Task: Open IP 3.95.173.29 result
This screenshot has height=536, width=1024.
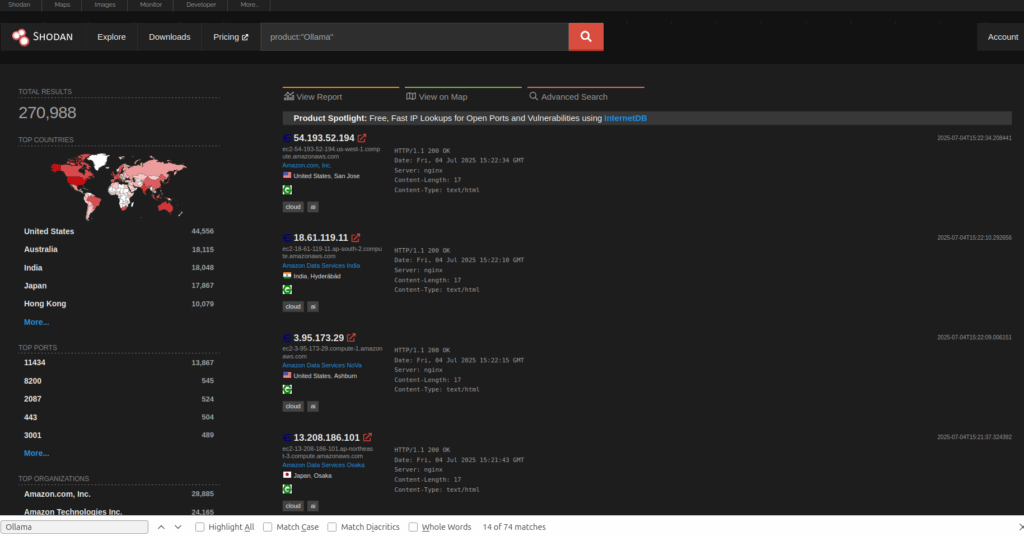Action: (319, 338)
